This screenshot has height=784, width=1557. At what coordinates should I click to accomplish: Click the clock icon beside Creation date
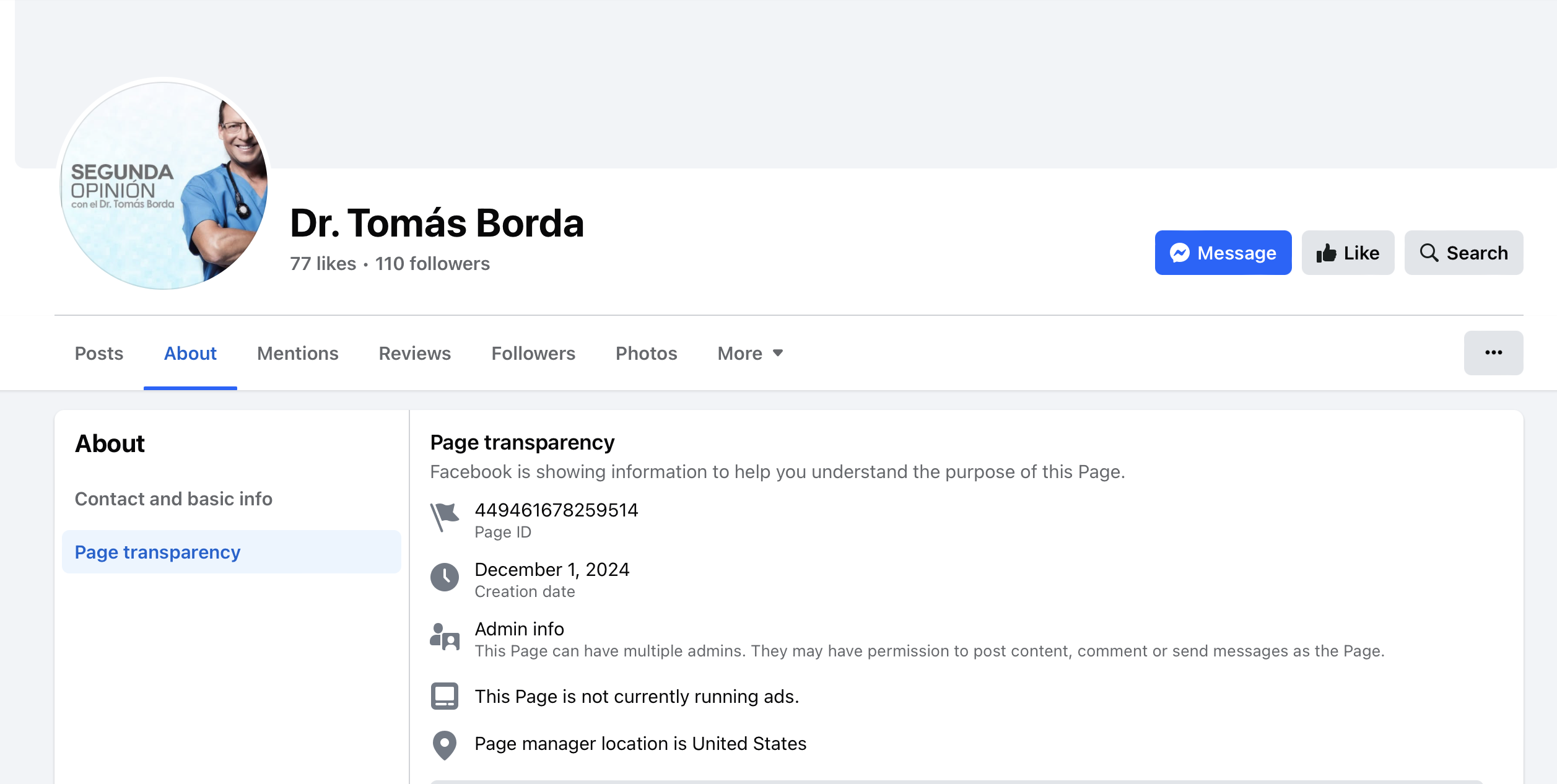click(444, 577)
